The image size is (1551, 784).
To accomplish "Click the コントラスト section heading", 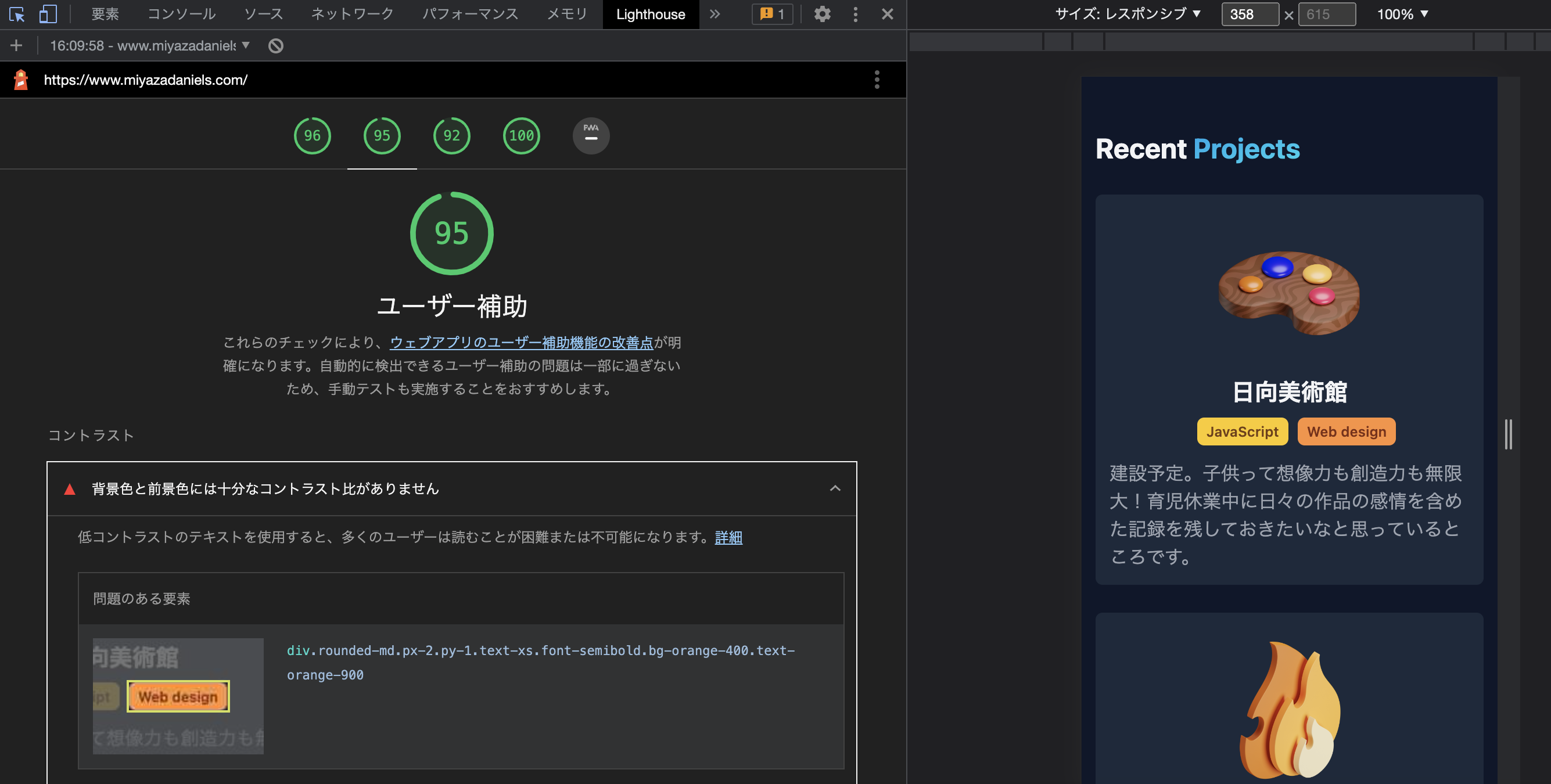I will tap(91, 435).
